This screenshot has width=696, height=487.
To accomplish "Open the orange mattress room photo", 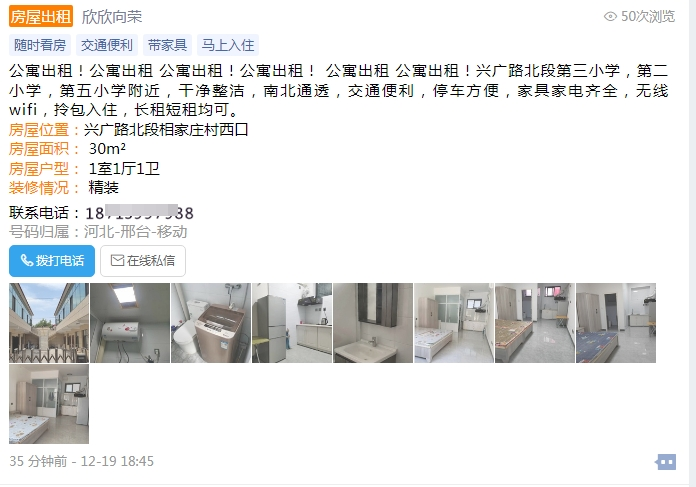I will point(535,323).
